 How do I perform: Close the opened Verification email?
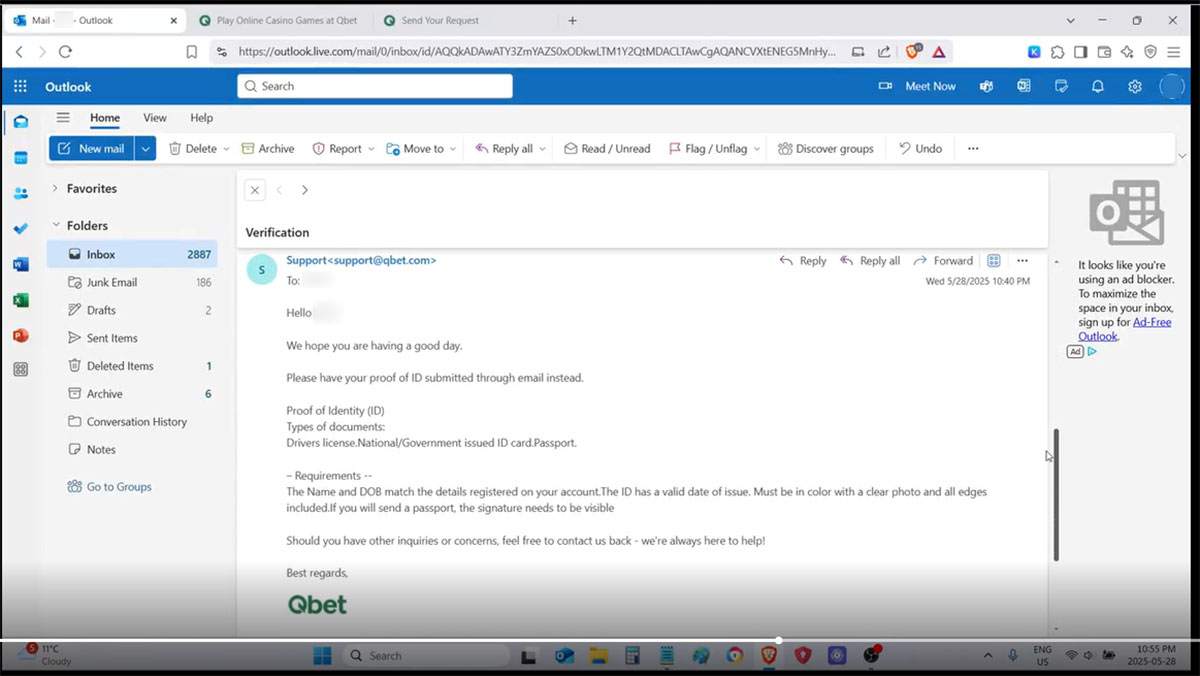255,190
